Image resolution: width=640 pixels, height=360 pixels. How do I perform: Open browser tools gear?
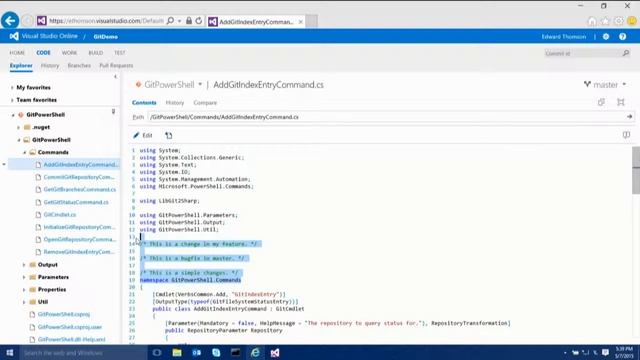pyautogui.click(x=619, y=21)
